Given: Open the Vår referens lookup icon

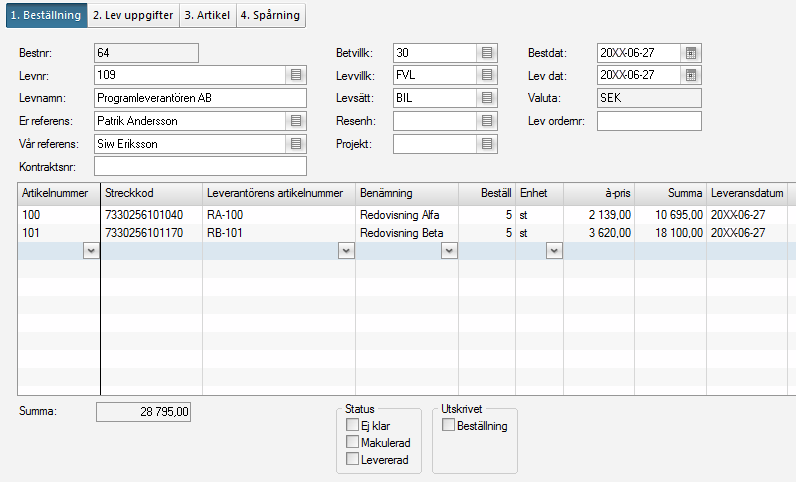Looking at the screenshot, I should coord(296,144).
